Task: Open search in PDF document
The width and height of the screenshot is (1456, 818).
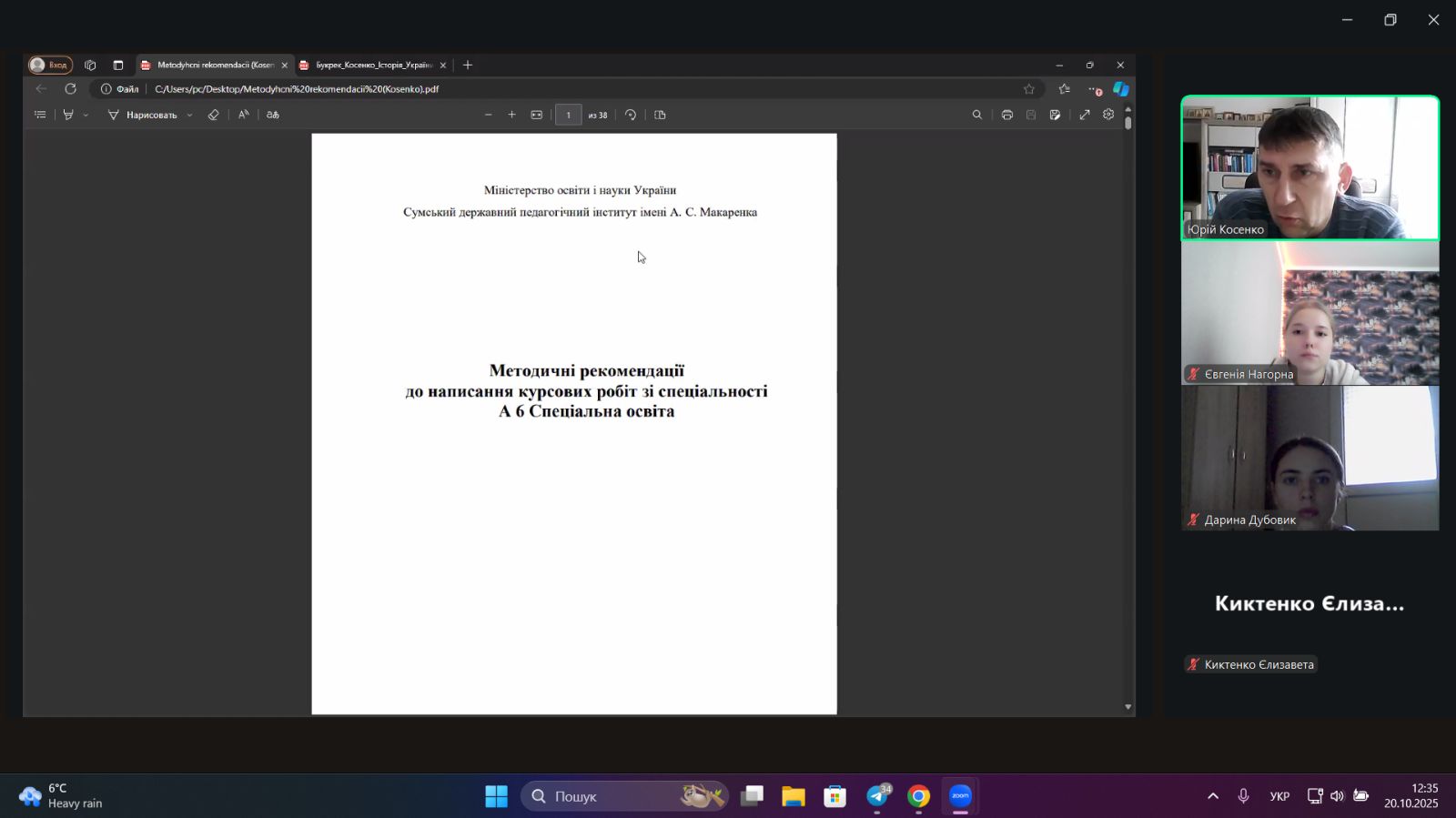Action: [x=976, y=115]
